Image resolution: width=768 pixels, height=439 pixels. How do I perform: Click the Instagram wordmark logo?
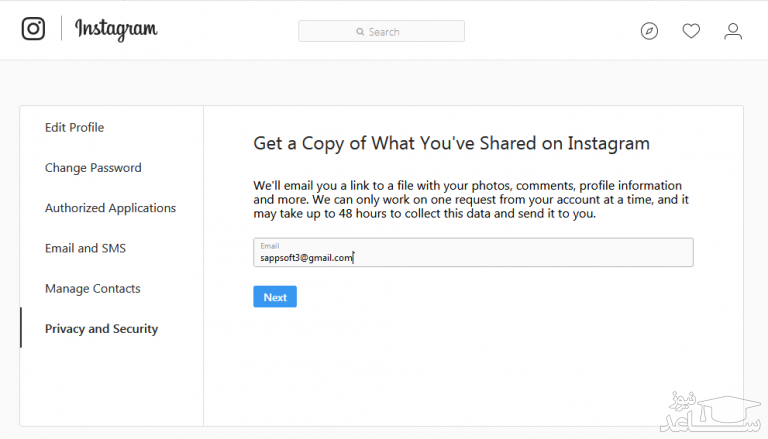click(116, 29)
